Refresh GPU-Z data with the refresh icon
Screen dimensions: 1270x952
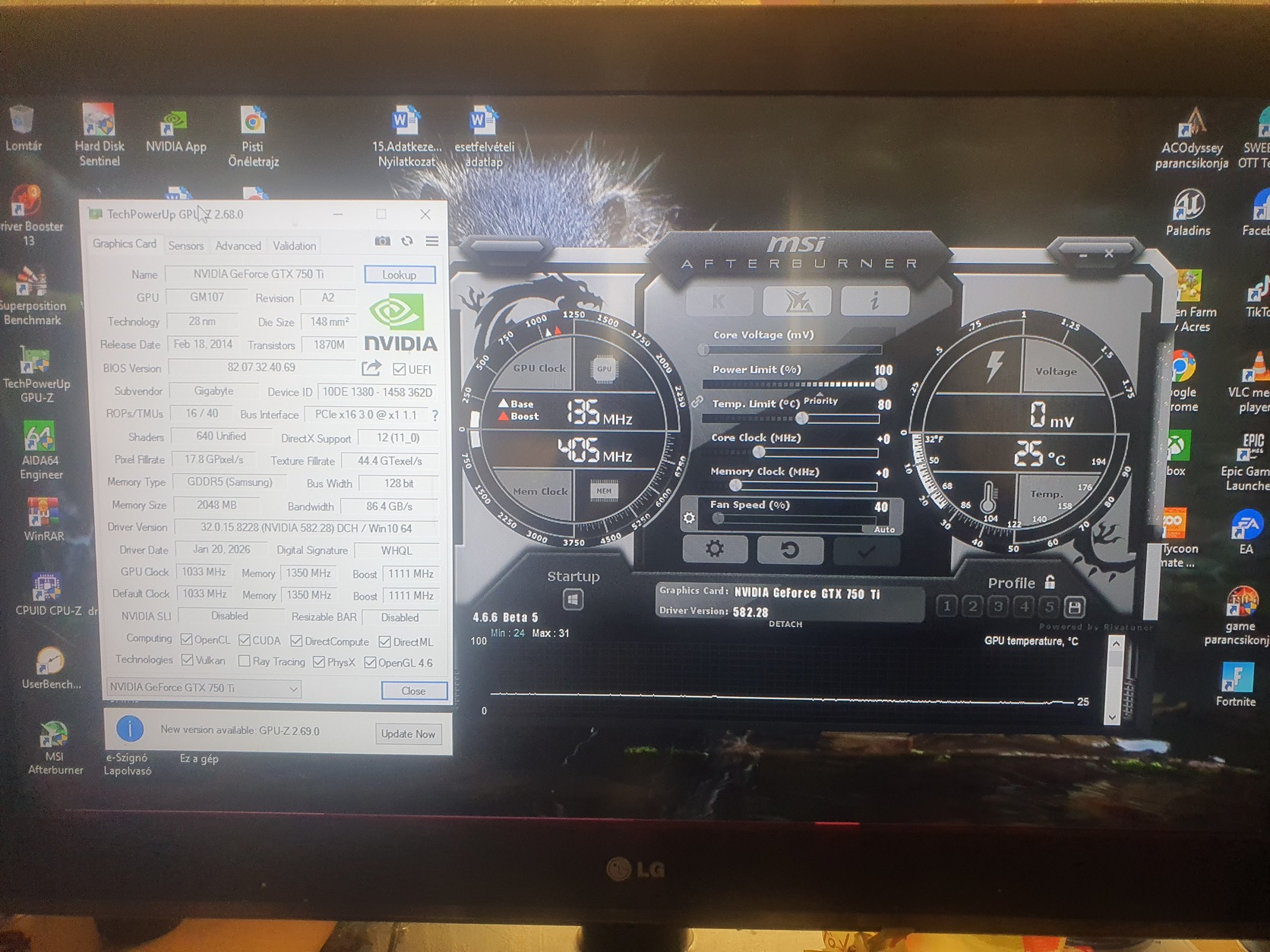pos(407,241)
